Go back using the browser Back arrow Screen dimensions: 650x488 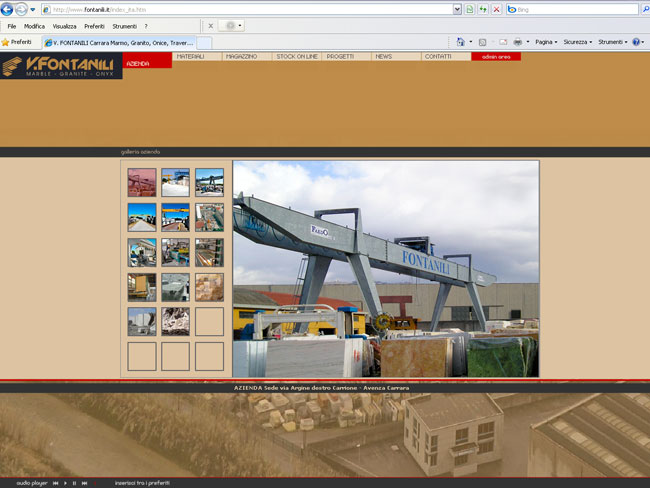(x=7, y=9)
